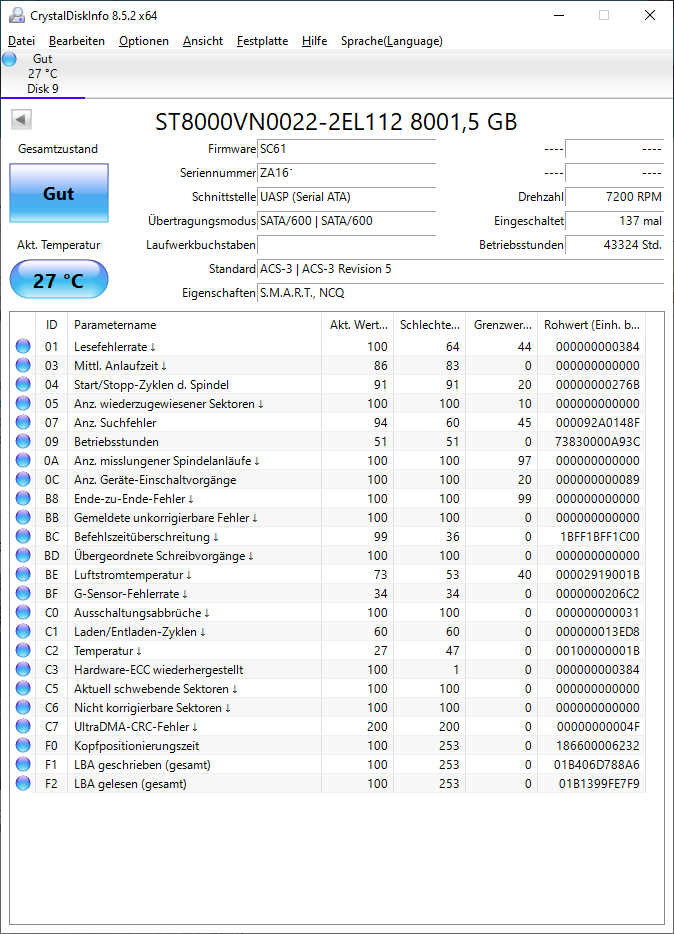Click status orb for wiederzugewiesener Sektoren

click(23, 403)
